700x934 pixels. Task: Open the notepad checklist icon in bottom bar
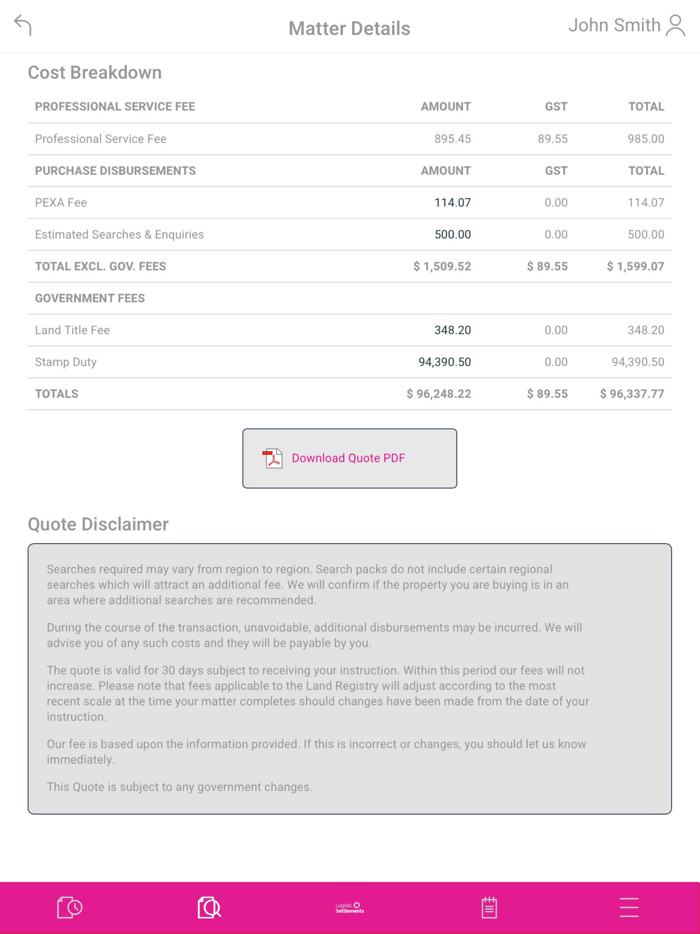(x=489, y=907)
